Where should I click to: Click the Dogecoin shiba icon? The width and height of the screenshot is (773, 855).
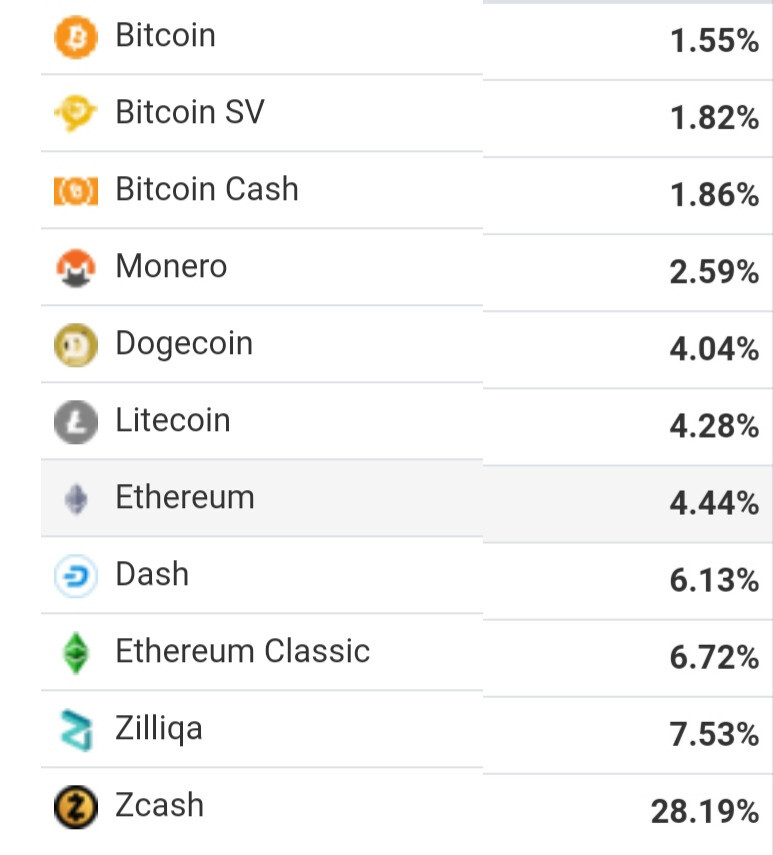tap(76, 345)
